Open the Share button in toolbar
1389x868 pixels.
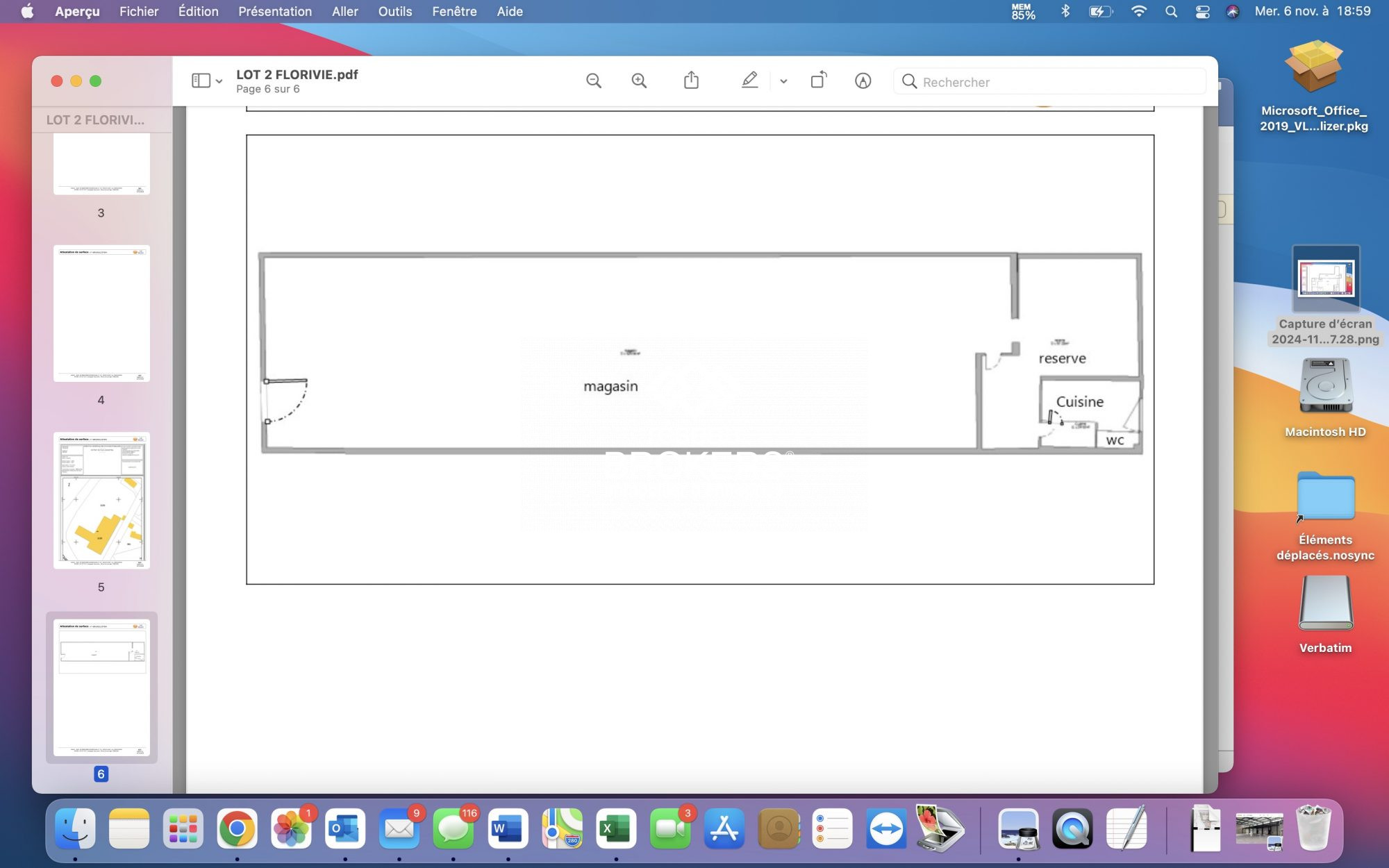coord(691,81)
